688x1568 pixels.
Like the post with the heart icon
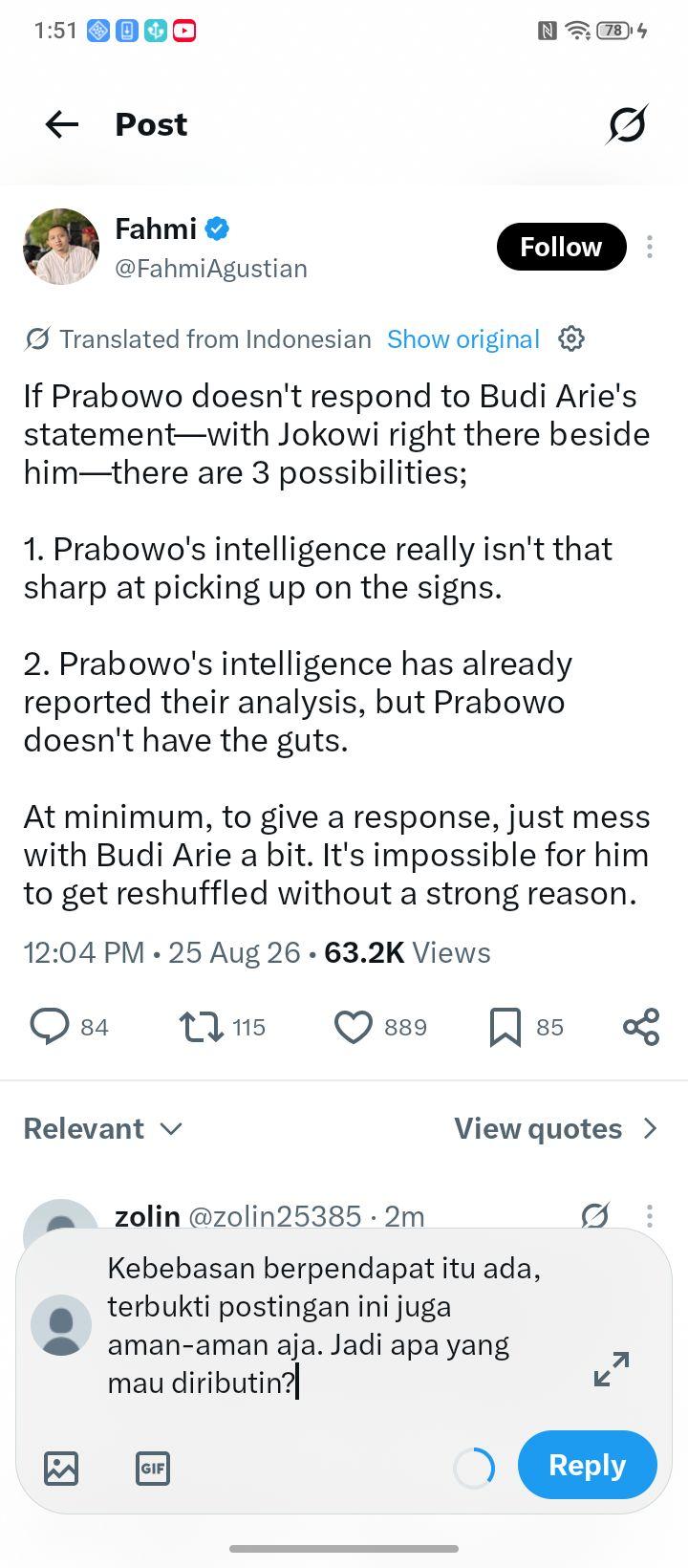click(354, 1027)
